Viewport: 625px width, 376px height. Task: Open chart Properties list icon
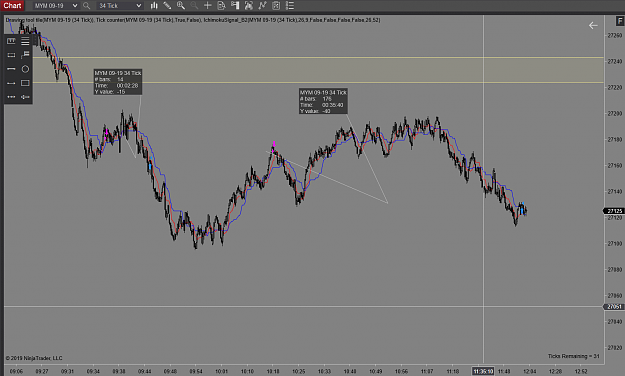pyautogui.click(x=290, y=6)
